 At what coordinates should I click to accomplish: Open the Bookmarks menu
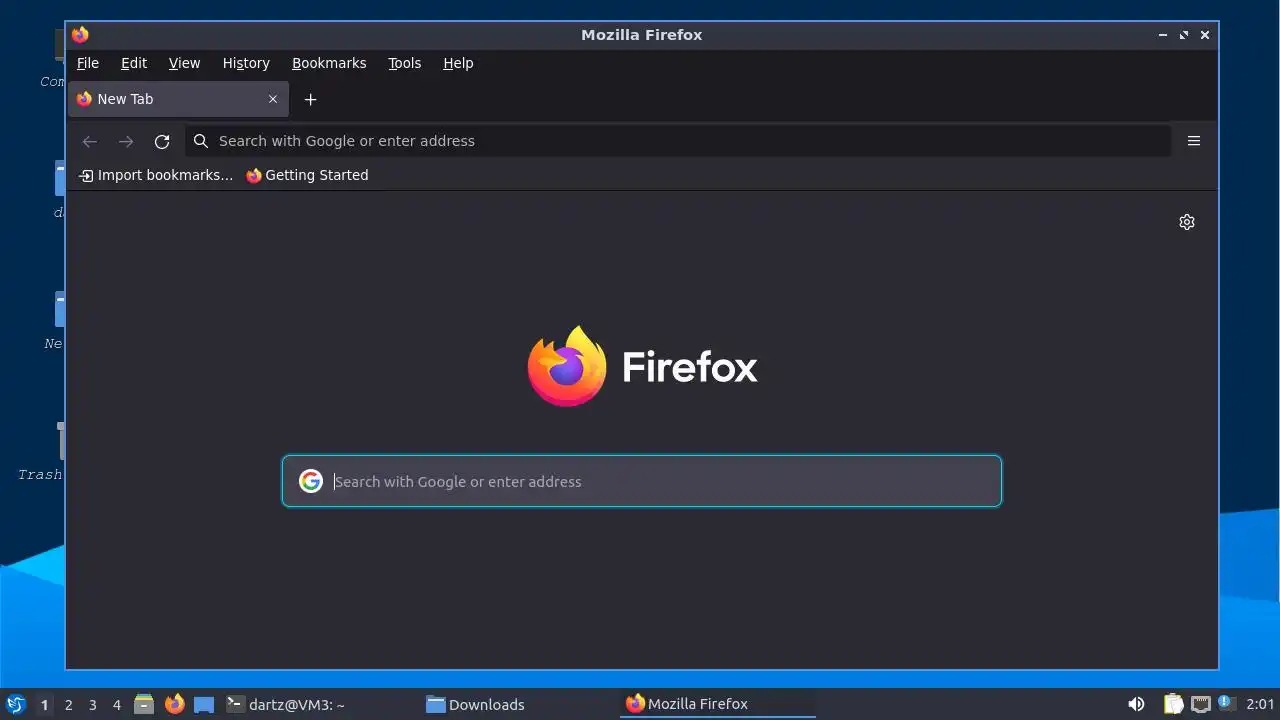(x=329, y=63)
